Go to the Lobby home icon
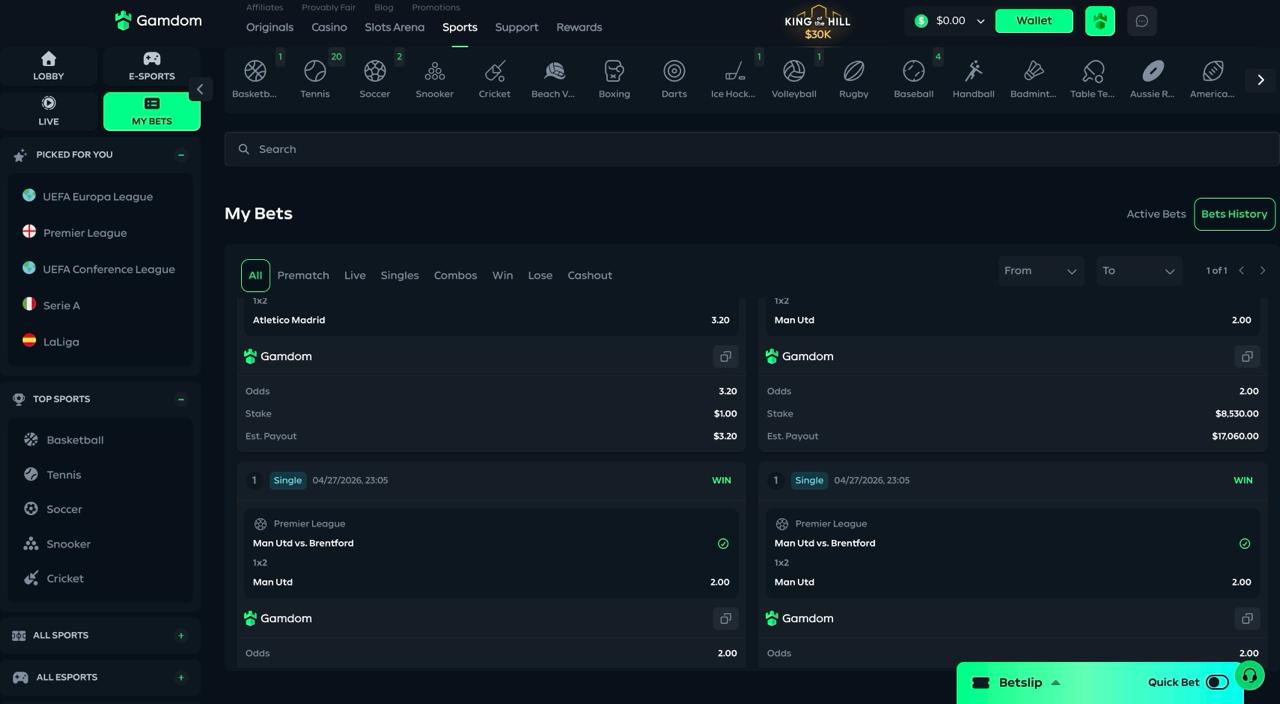 [x=48, y=59]
